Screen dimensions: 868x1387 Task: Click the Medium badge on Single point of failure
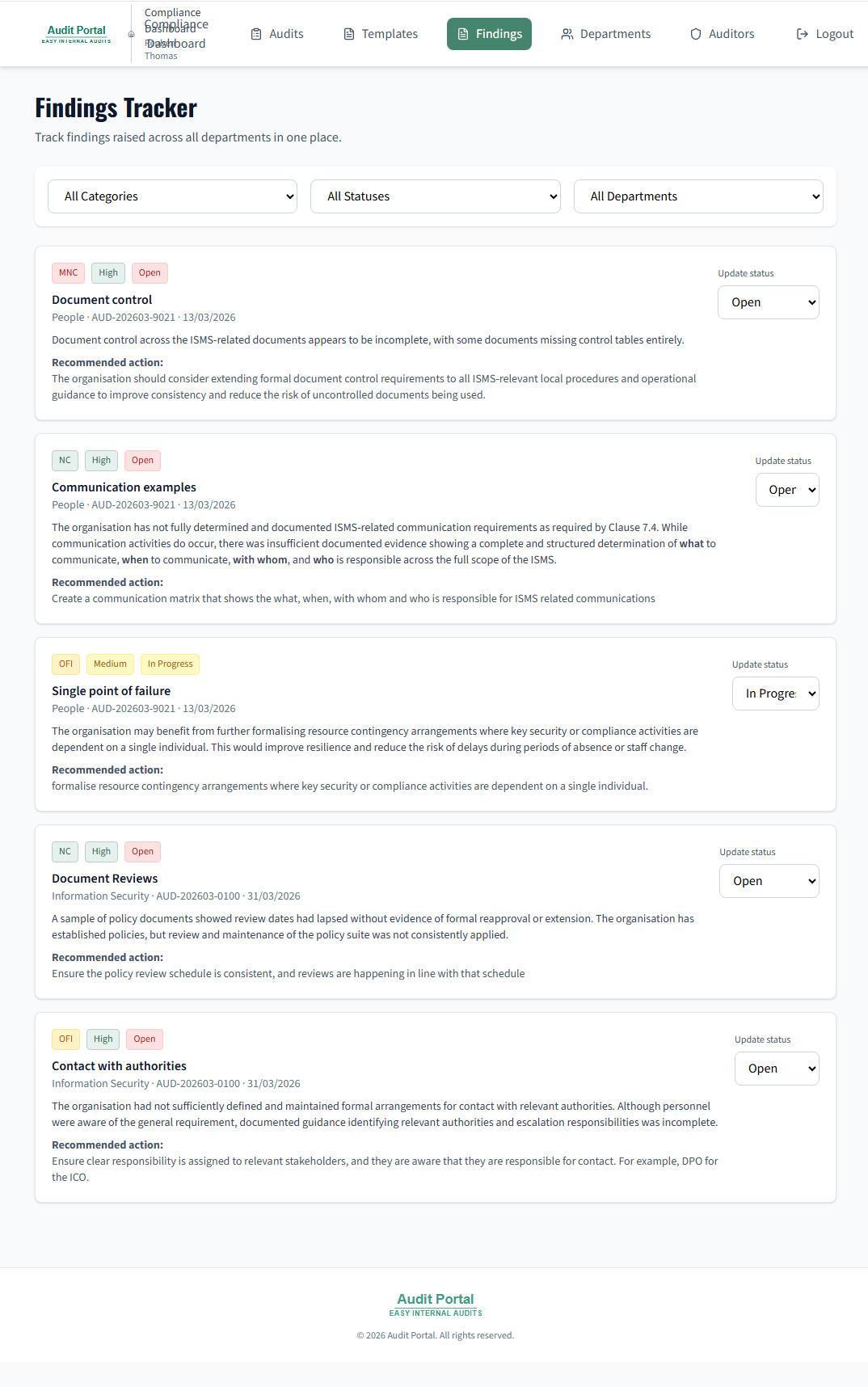110,664
